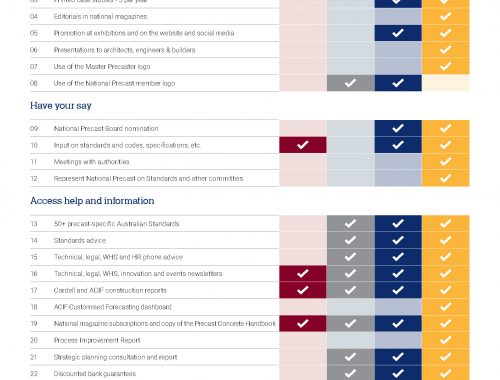Click the grey checkmark on row 21
The height and width of the screenshot is (380, 500).
tap(350, 357)
